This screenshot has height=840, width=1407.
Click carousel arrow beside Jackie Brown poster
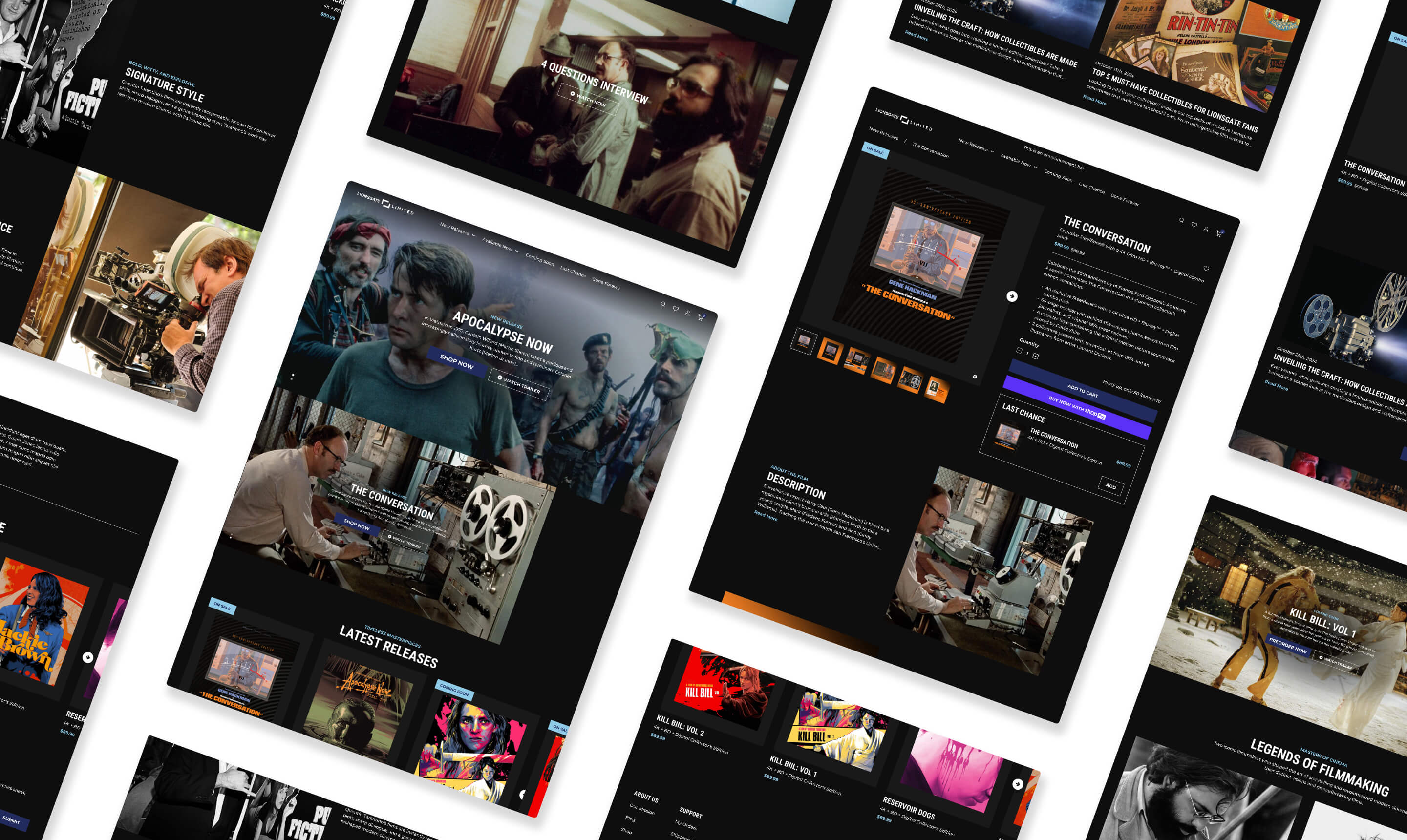pos(88,657)
